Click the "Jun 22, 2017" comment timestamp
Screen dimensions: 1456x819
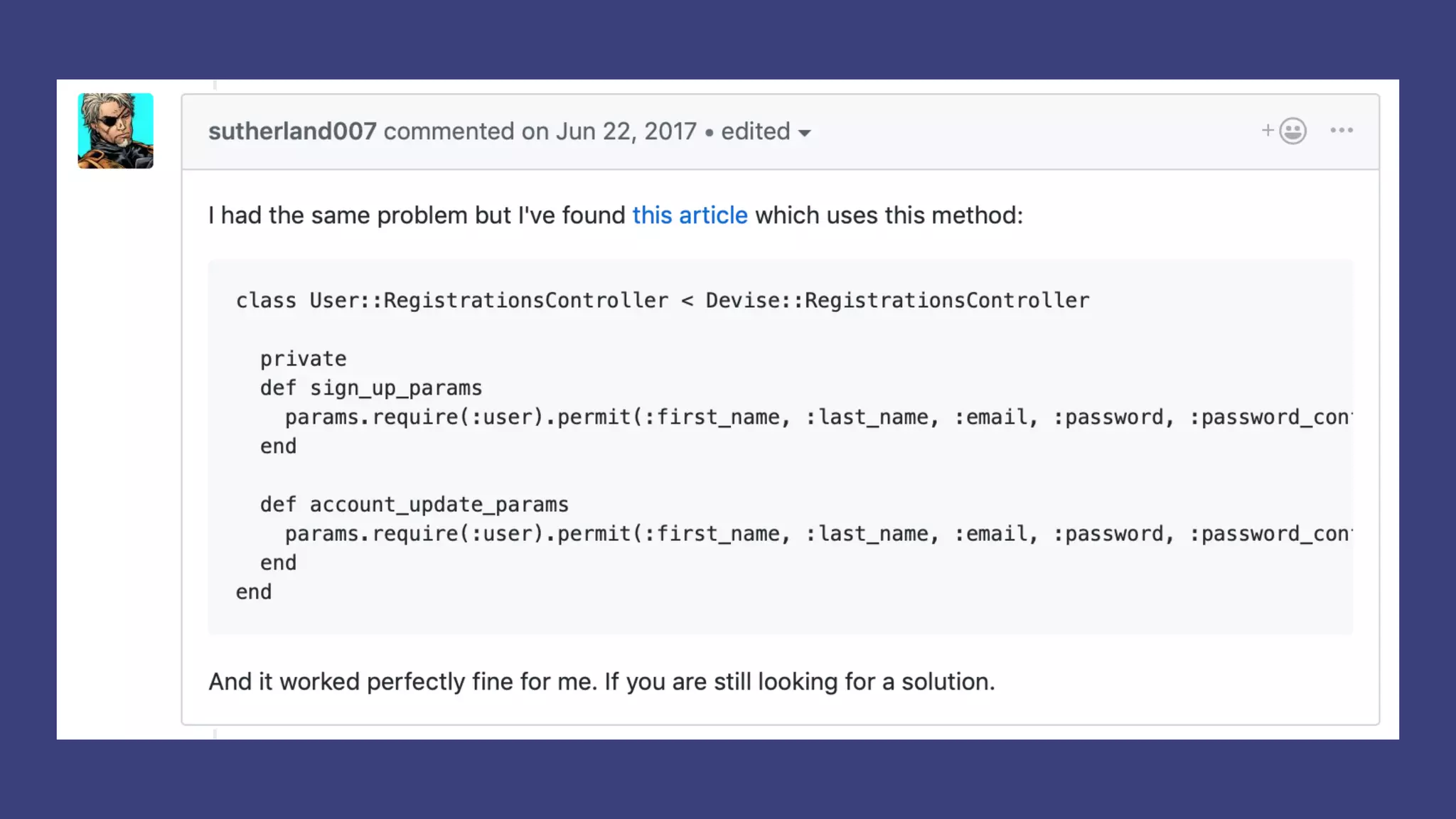pos(626,132)
